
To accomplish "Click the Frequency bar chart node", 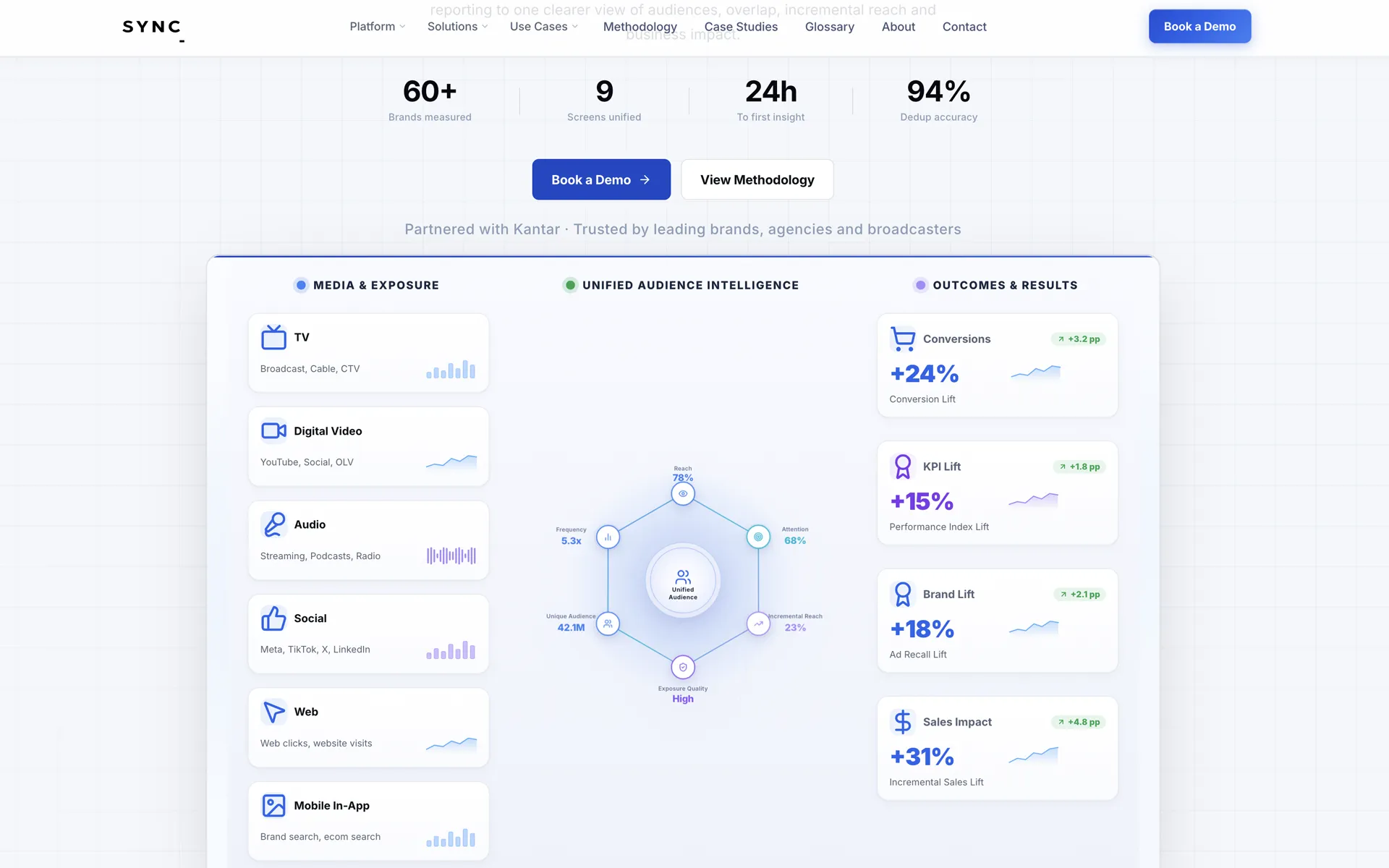I will tap(608, 537).
